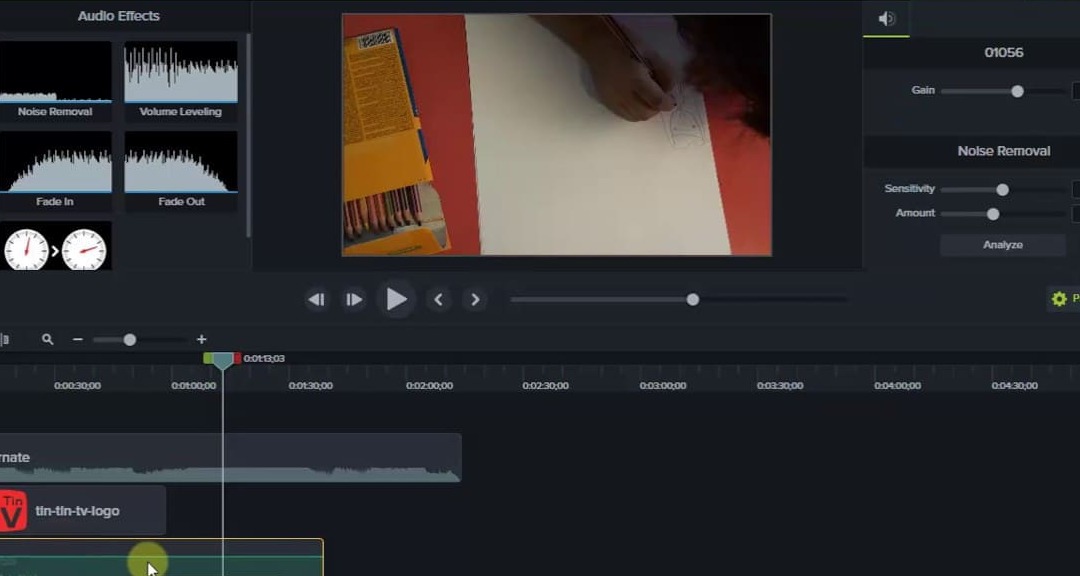Jump to previous frame step-back button
The width and height of the screenshot is (1080, 576).
tap(316, 300)
